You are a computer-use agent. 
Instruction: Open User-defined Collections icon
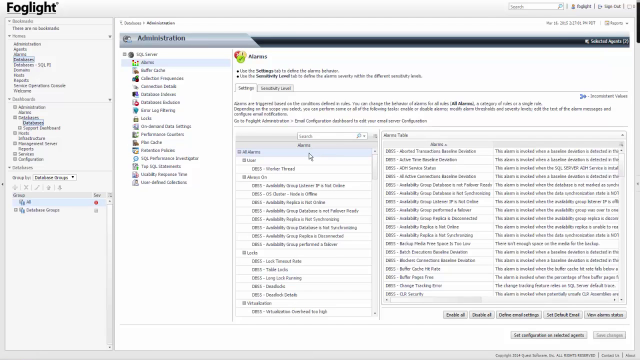coord(136,182)
